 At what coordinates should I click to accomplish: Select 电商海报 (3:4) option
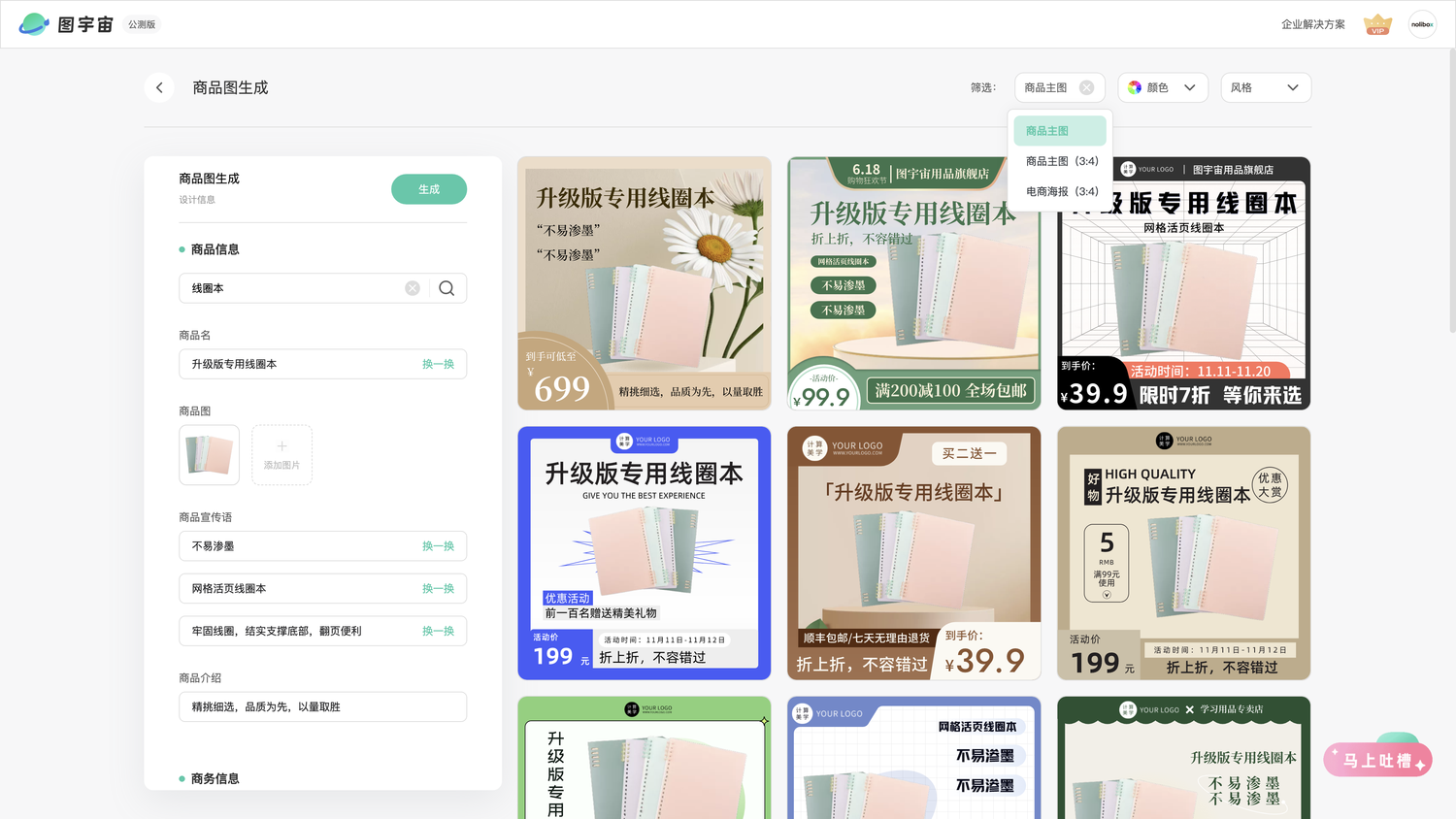(1062, 191)
